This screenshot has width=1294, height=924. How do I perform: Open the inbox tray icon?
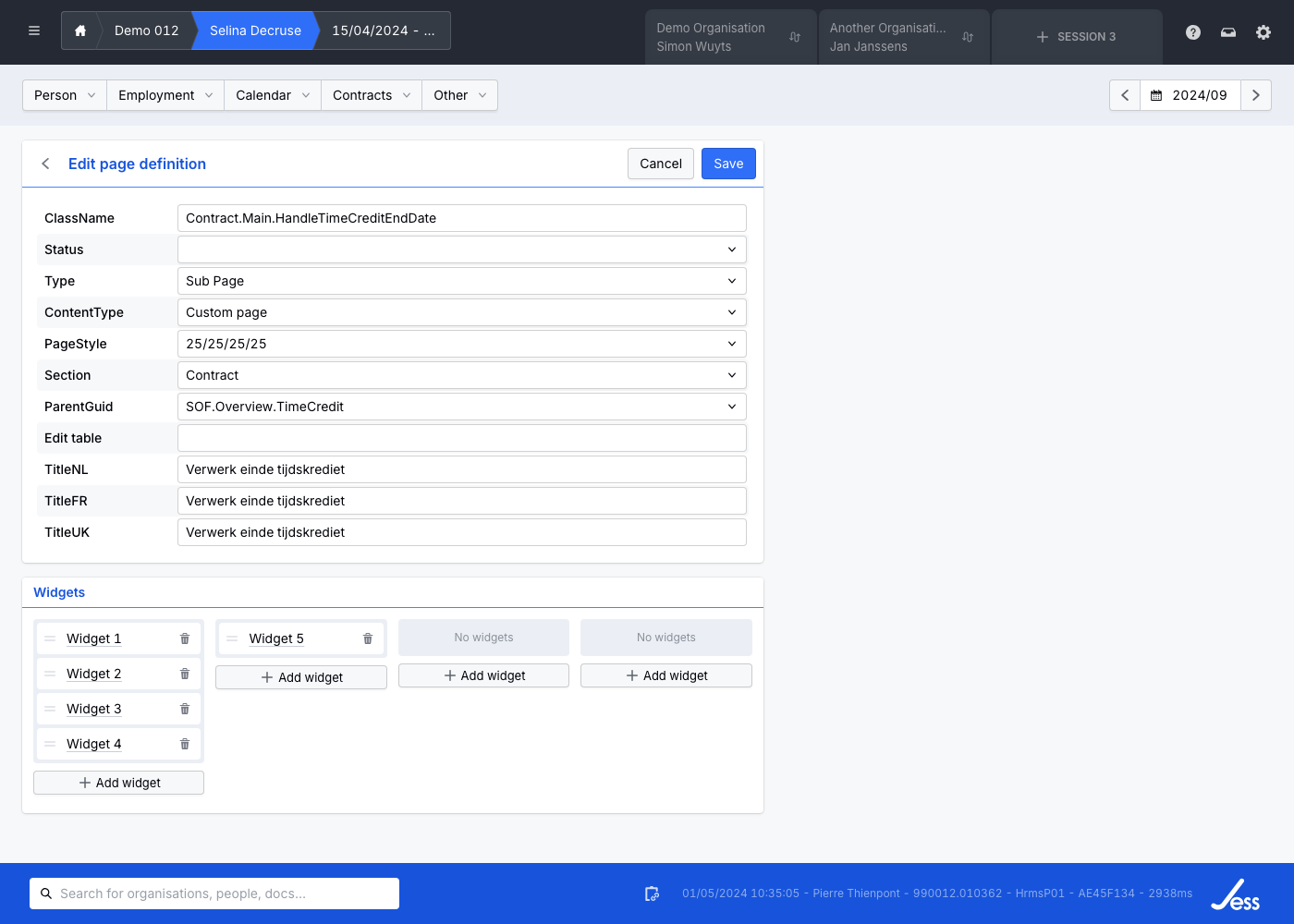[1228, 32]
